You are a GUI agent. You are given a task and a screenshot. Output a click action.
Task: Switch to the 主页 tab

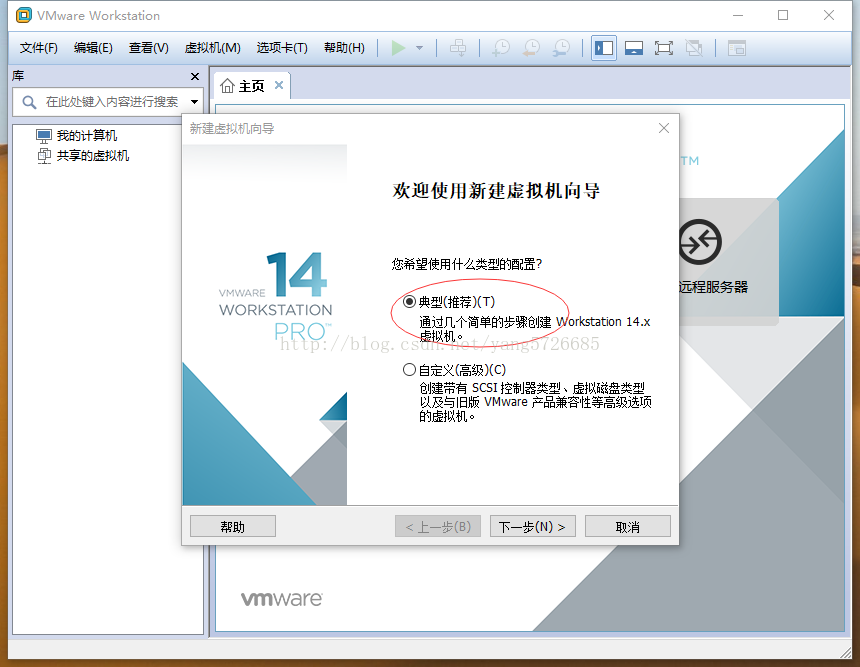tap(248, 86)
